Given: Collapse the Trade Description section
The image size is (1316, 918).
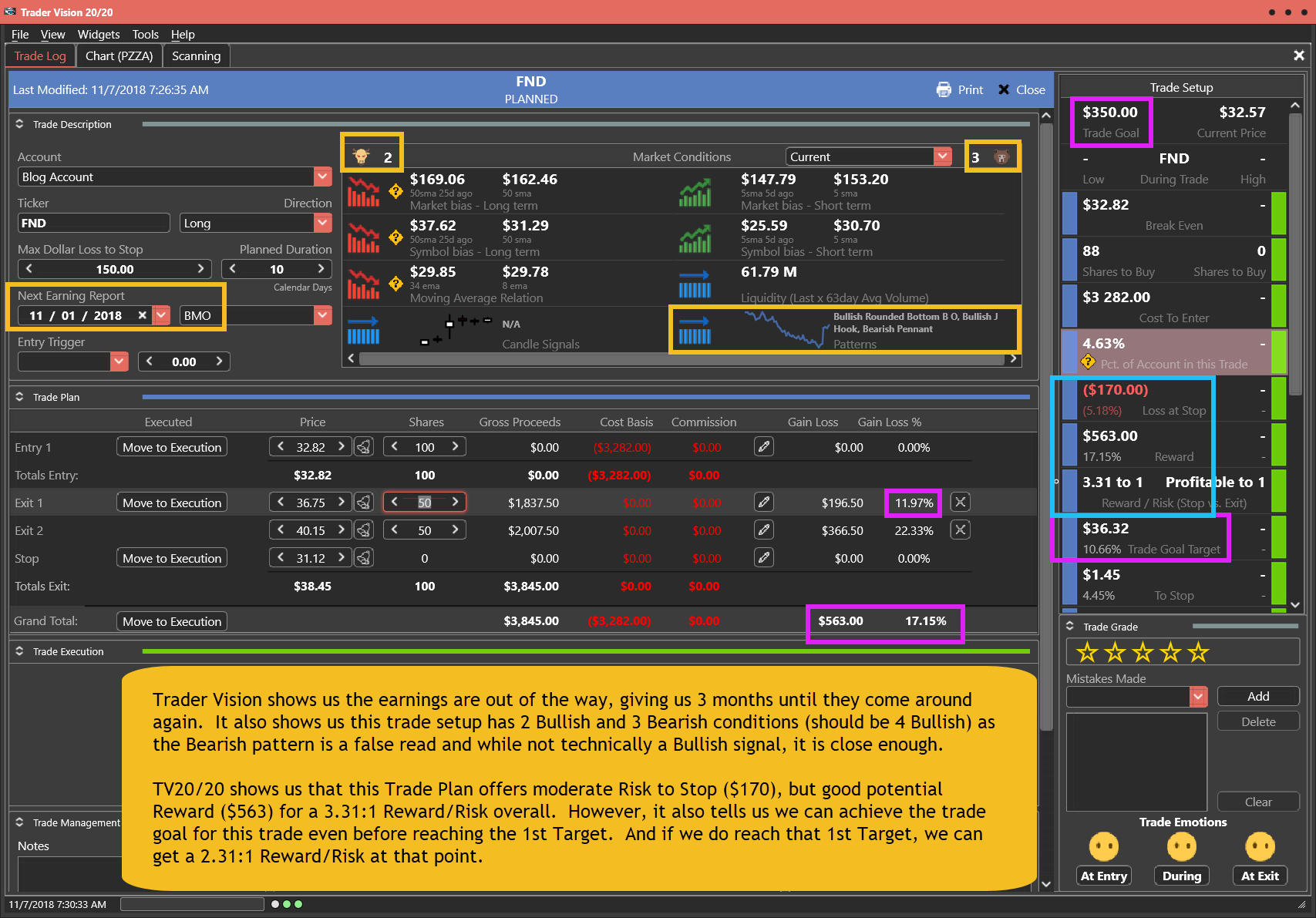Looking at the screenshot, I should coord(19,124).
